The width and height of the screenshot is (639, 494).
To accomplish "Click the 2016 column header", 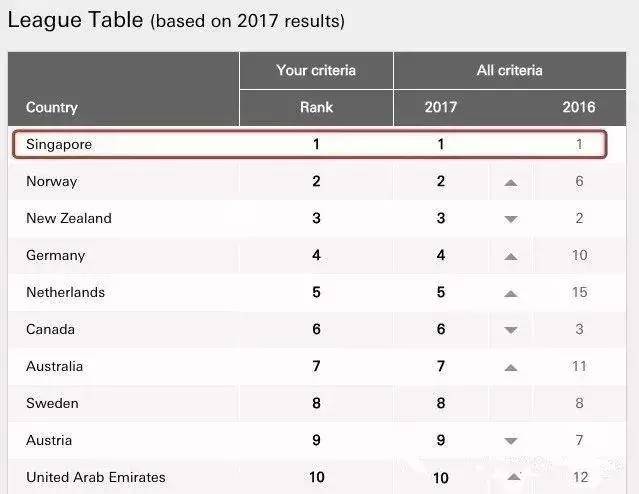I will pos(579,107).
